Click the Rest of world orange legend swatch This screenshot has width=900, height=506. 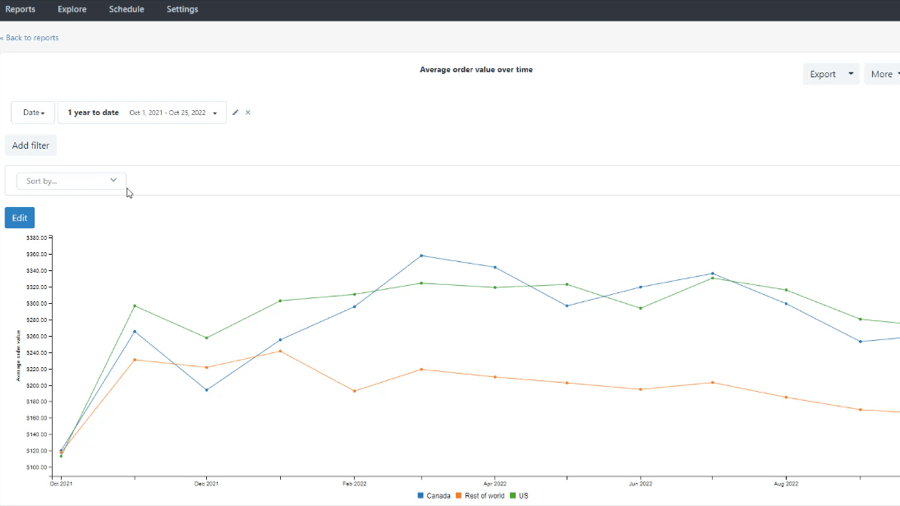tap(458, 496)
